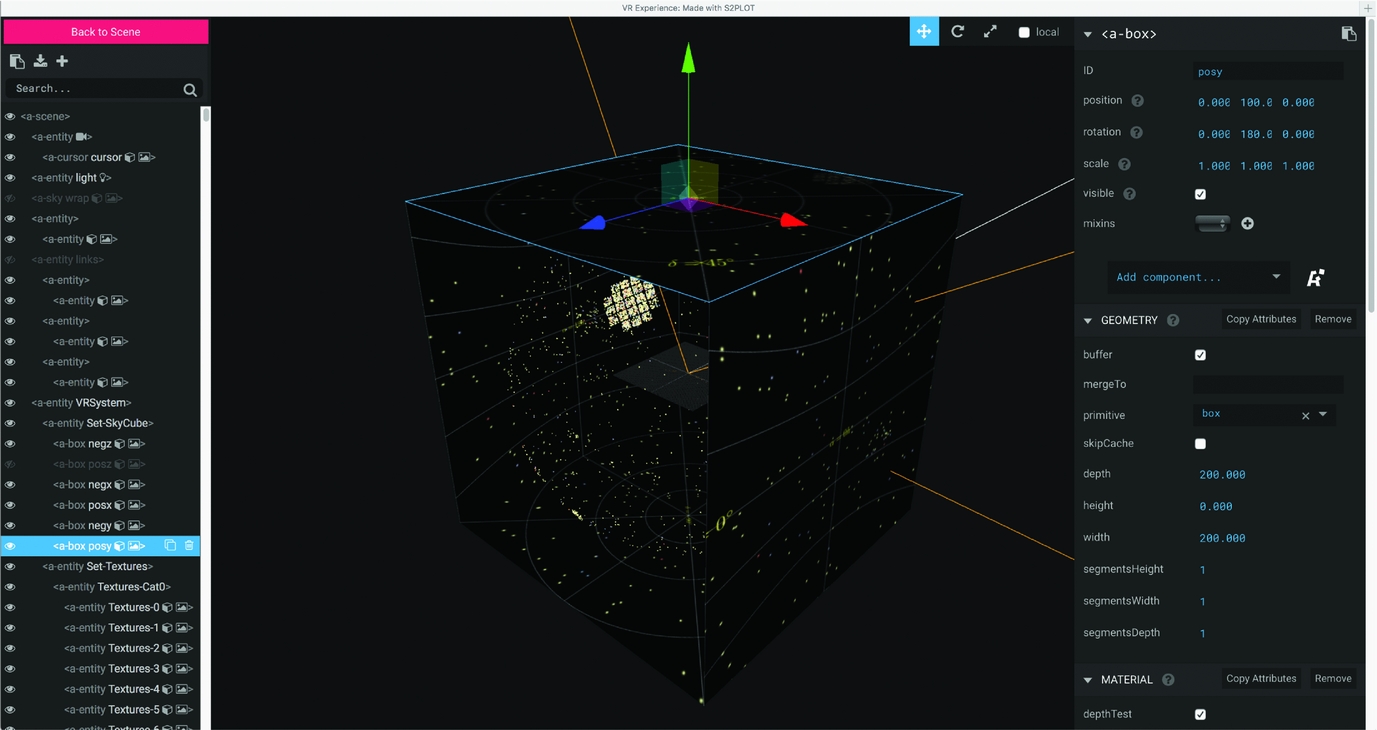Toggle the skipCache checkbox
The image size is (1377, 730).
click(x=1200, y=444)
